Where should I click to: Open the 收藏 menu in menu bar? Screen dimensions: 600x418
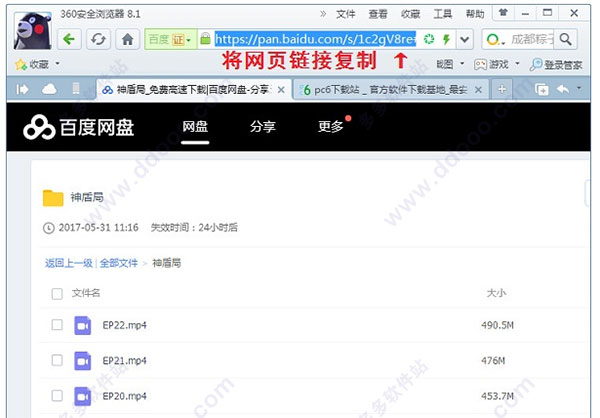[411, 14]
